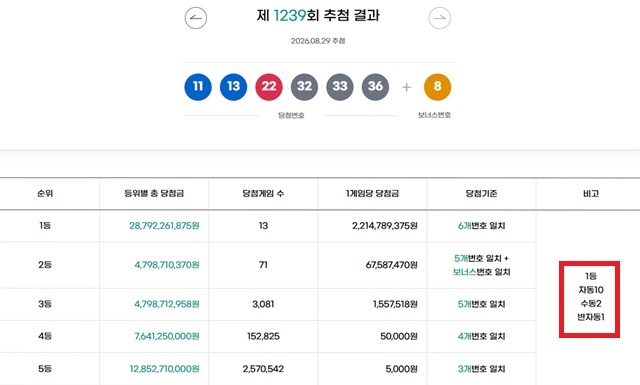Click total prize 28,792,261,875원
Viewport: 640px width, 385px height.
(x=164, y=225)
